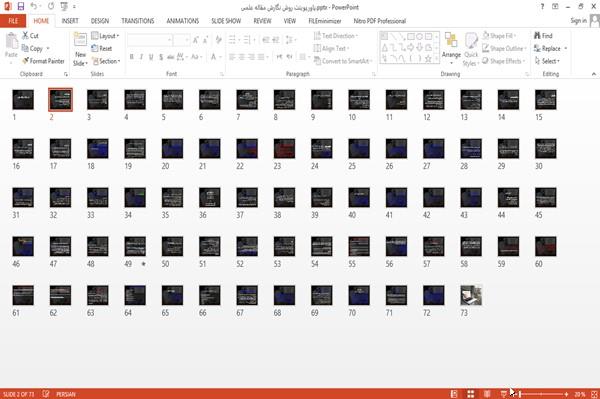Click Convert to SmartArt
The width and height of the screenshot is (600, 399).
pos(342,61)
